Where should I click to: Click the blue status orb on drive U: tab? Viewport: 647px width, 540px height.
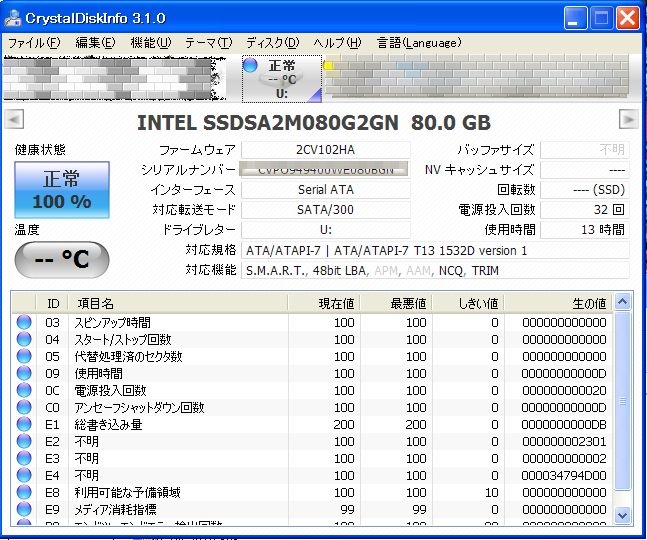[251, 65]
